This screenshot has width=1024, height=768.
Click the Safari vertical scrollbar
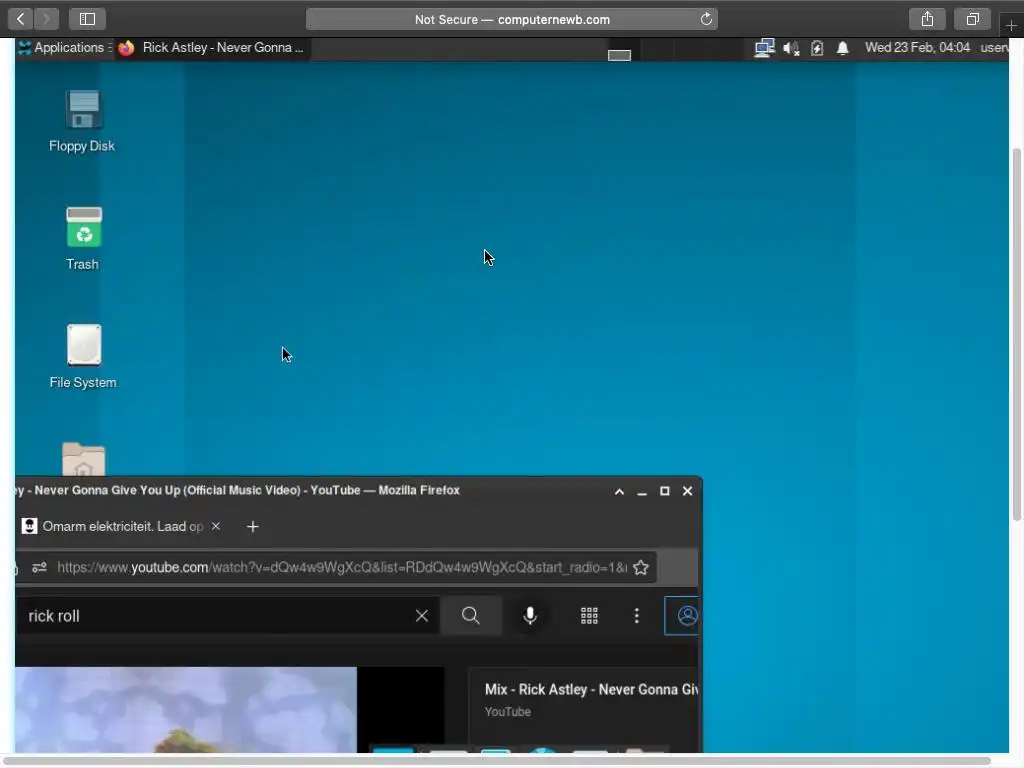tap(1017, 334)
